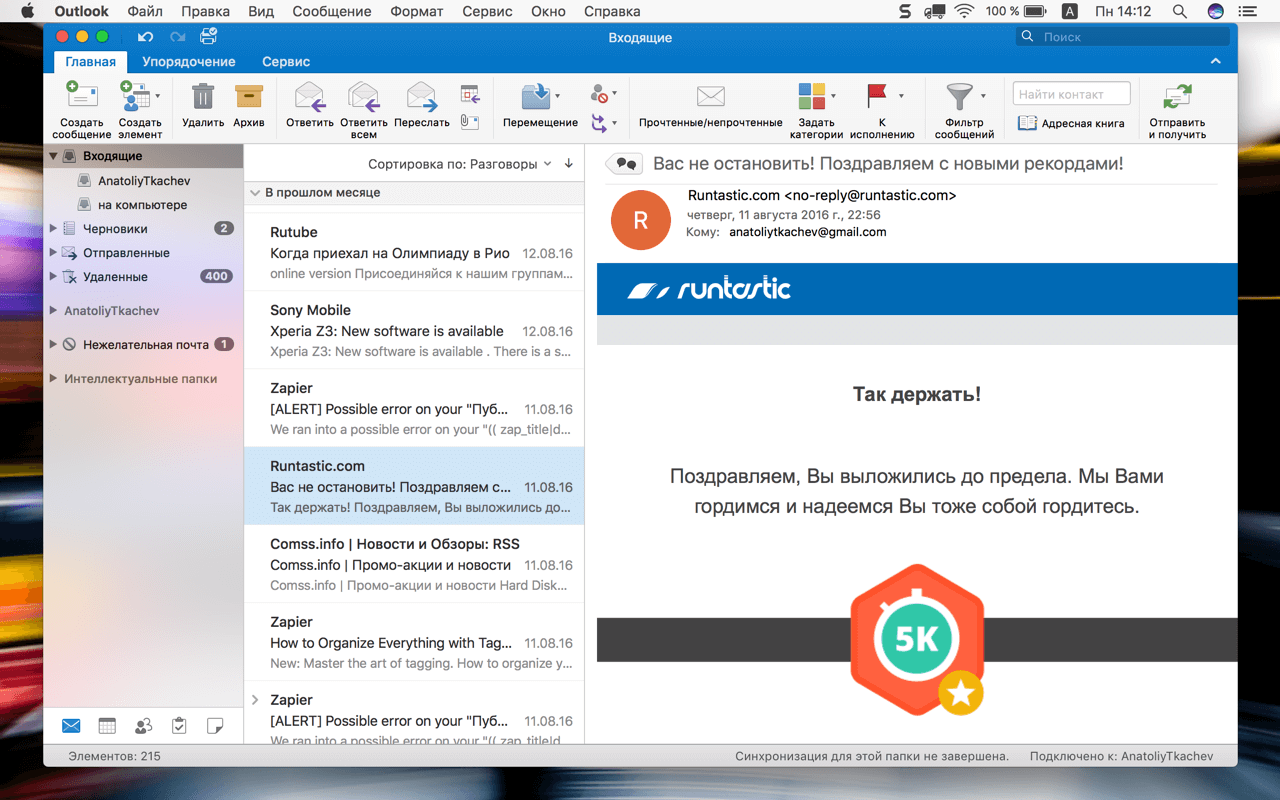1280x800 pixels.
Task: Click the Create Message (Создать сообщение) icon
Action: coord(81,96)
